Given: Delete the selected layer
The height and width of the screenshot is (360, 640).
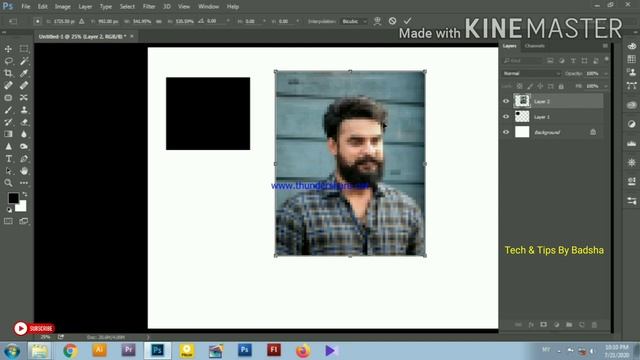Looking at the screenshot, I should pyautogui.click(x=594, y=325).
